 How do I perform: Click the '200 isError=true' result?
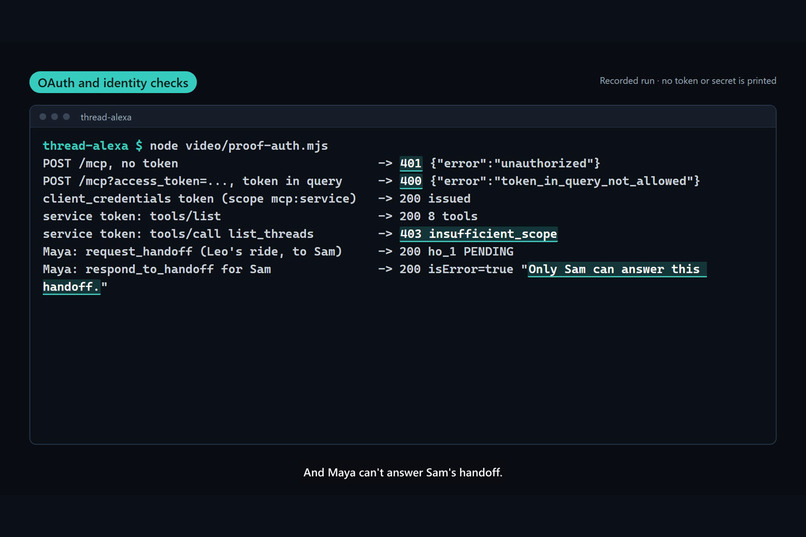click(456, 269)
